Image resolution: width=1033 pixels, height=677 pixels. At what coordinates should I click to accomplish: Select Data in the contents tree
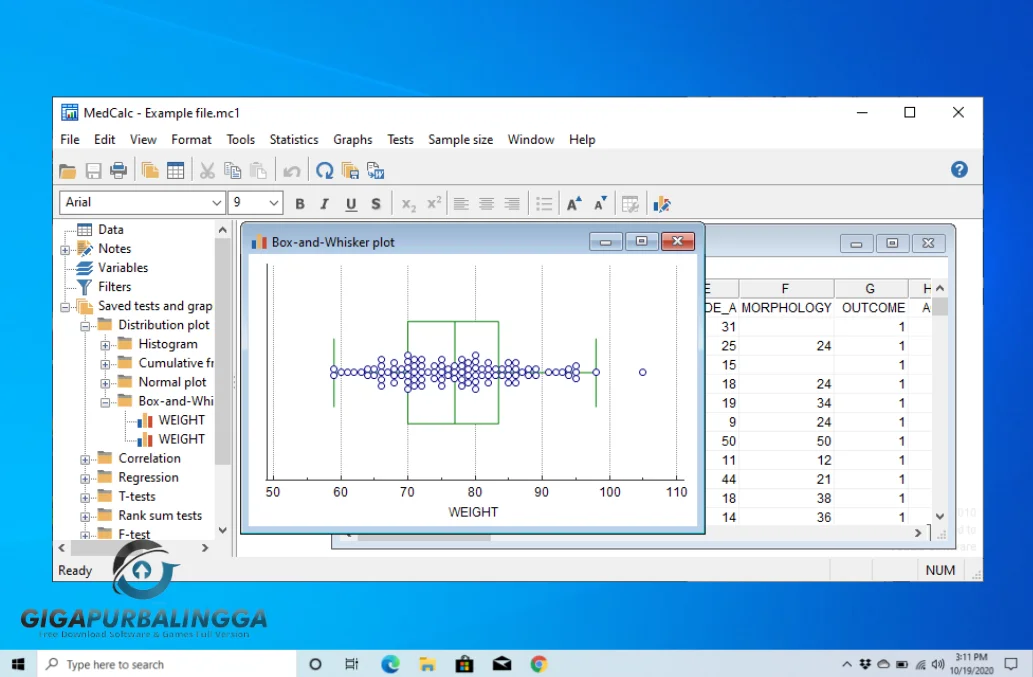coord(111,229)
